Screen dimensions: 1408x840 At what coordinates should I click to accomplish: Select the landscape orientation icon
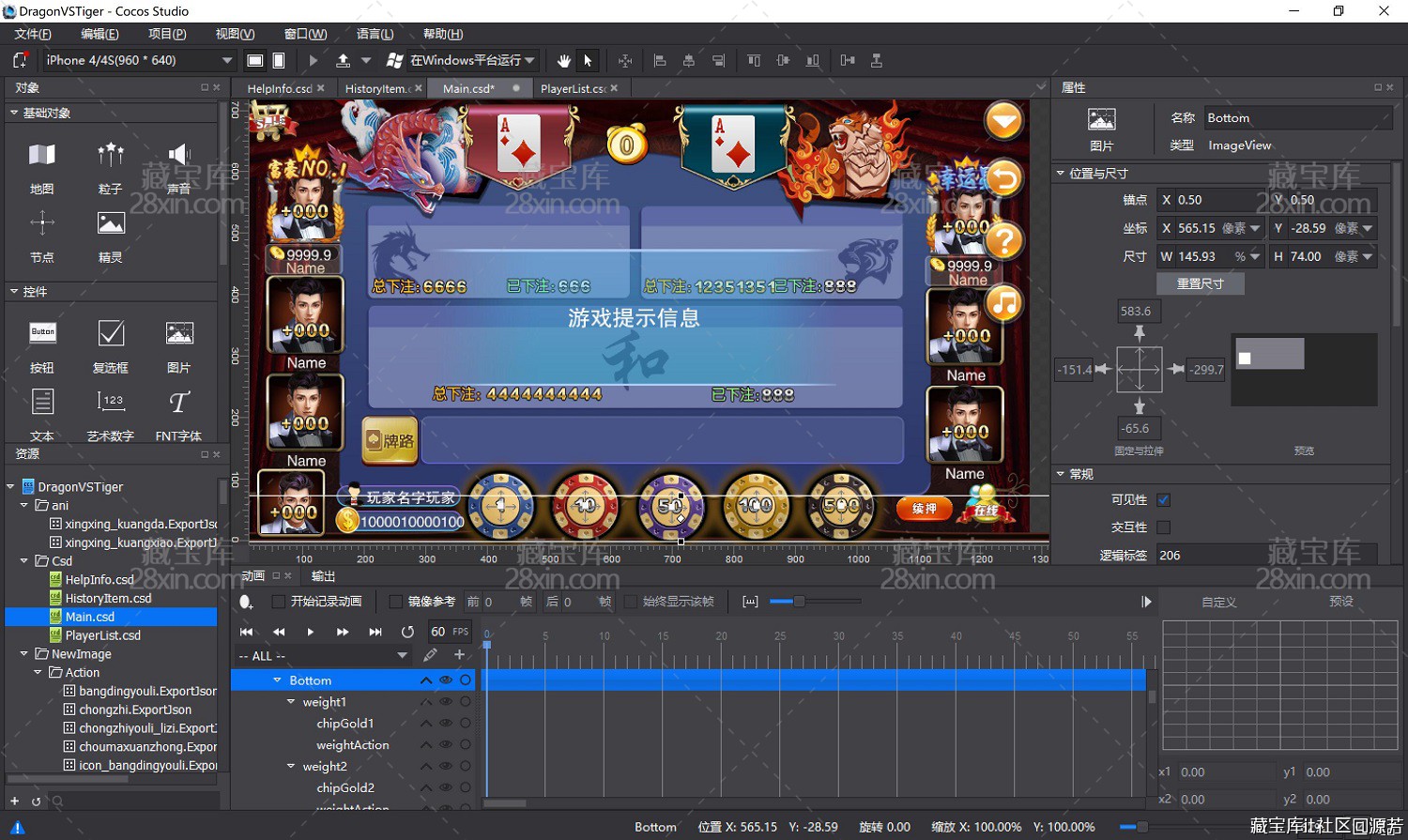point(254,60)
